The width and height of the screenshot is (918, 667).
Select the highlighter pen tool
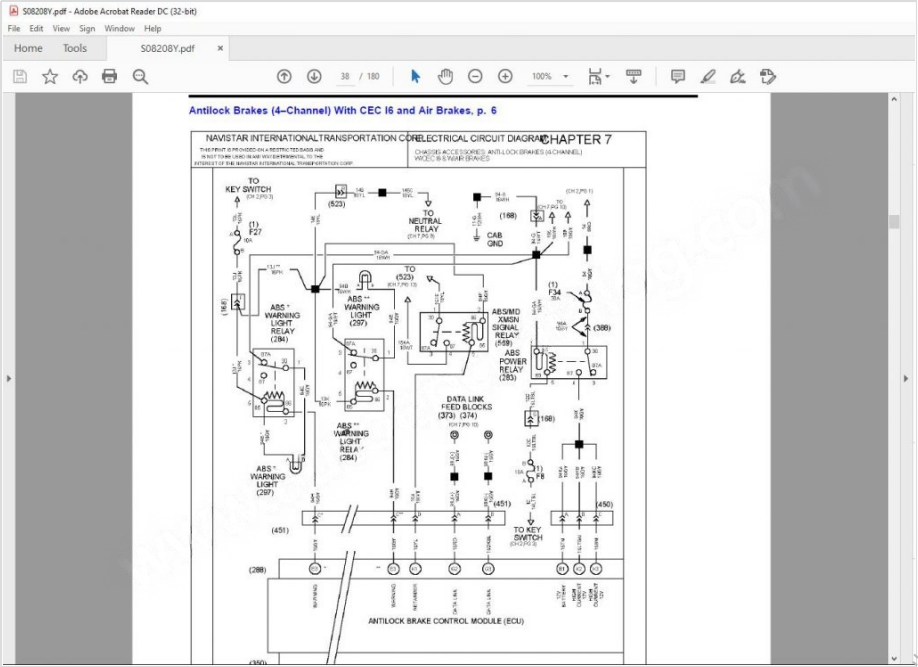point(708,76)
